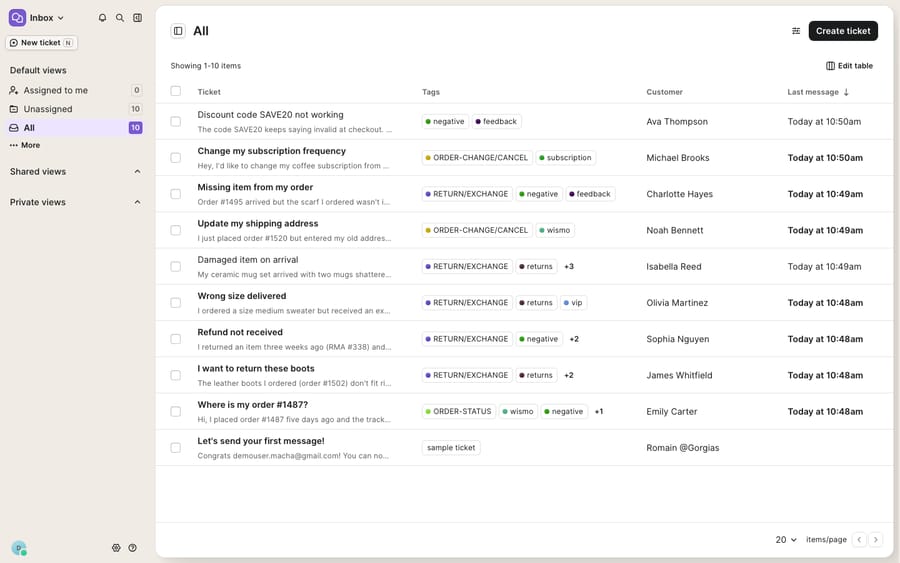Screen dimensions: 900x563
Task: Open help question mark icon
Action: point(133,548)
